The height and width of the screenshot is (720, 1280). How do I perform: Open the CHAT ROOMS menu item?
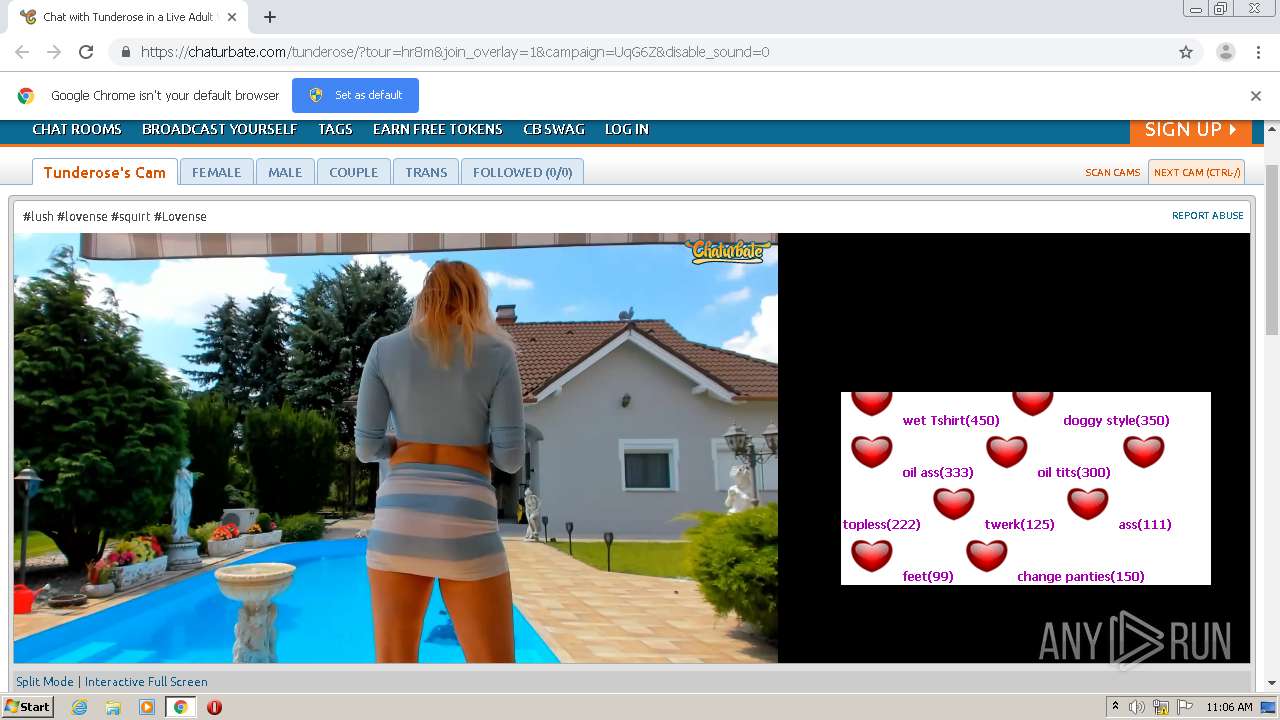click(x=77, y=129)
